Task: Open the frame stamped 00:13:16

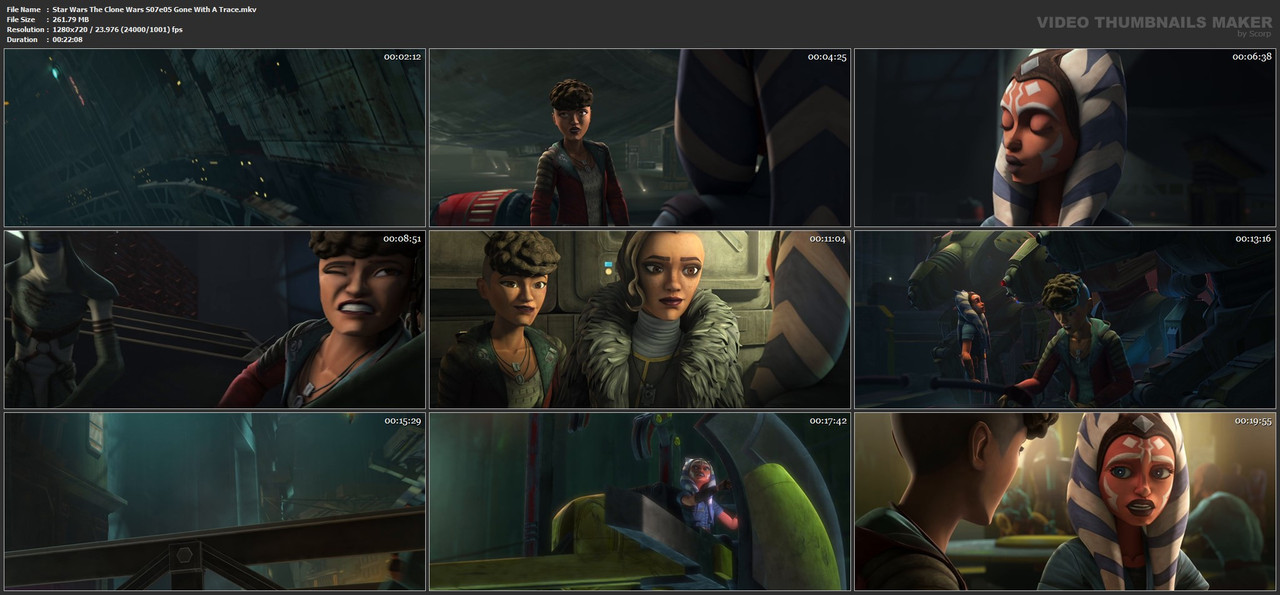Action: [1065, 319]
